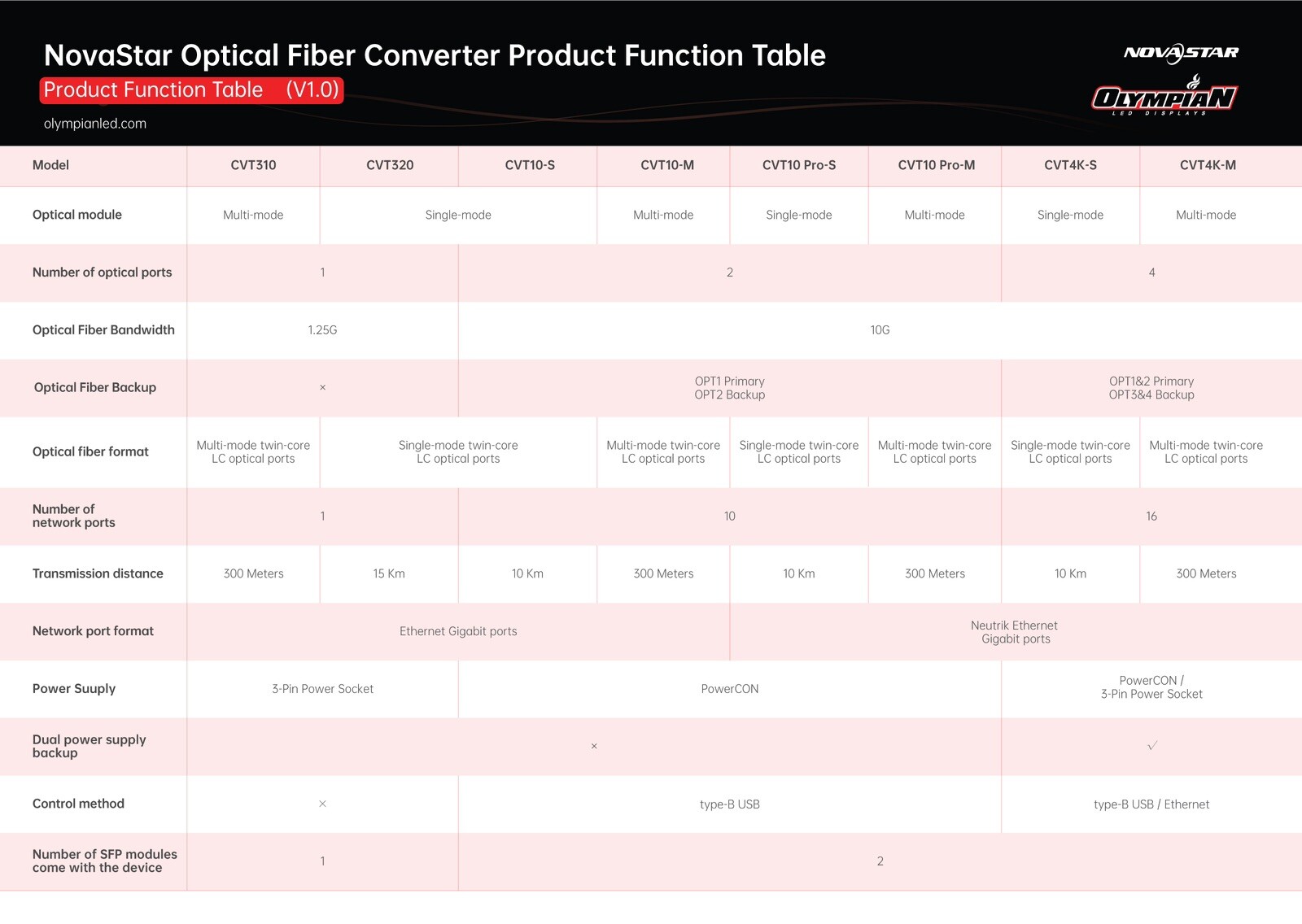Click the cross in Dual power supply row
This screenshot has height=924, width=1302.
[x=594, y=746]
